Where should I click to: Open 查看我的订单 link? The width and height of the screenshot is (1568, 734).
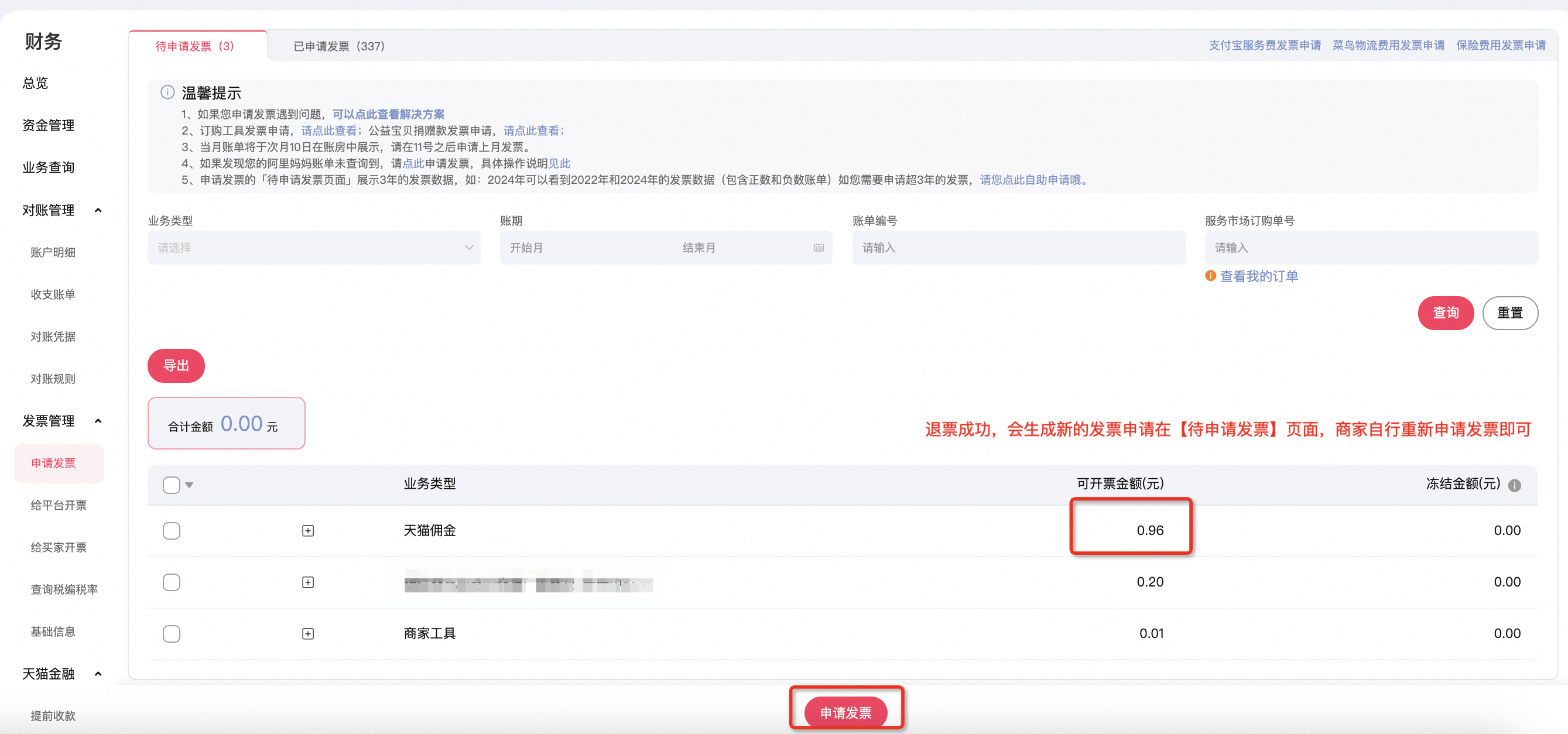point(1258,276)
